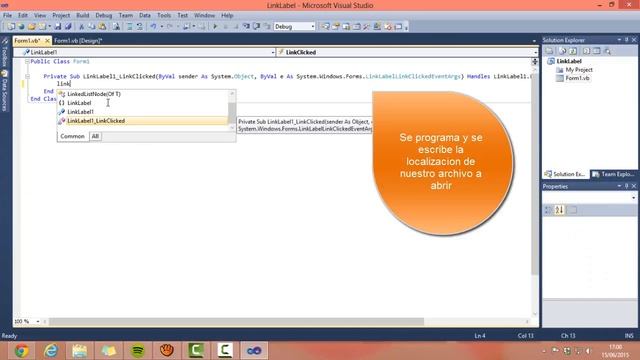Collapse the Public Class Form1 outline
Viewport: 640px width, 360px height.
pyautogui.click(x=27, y=62)
